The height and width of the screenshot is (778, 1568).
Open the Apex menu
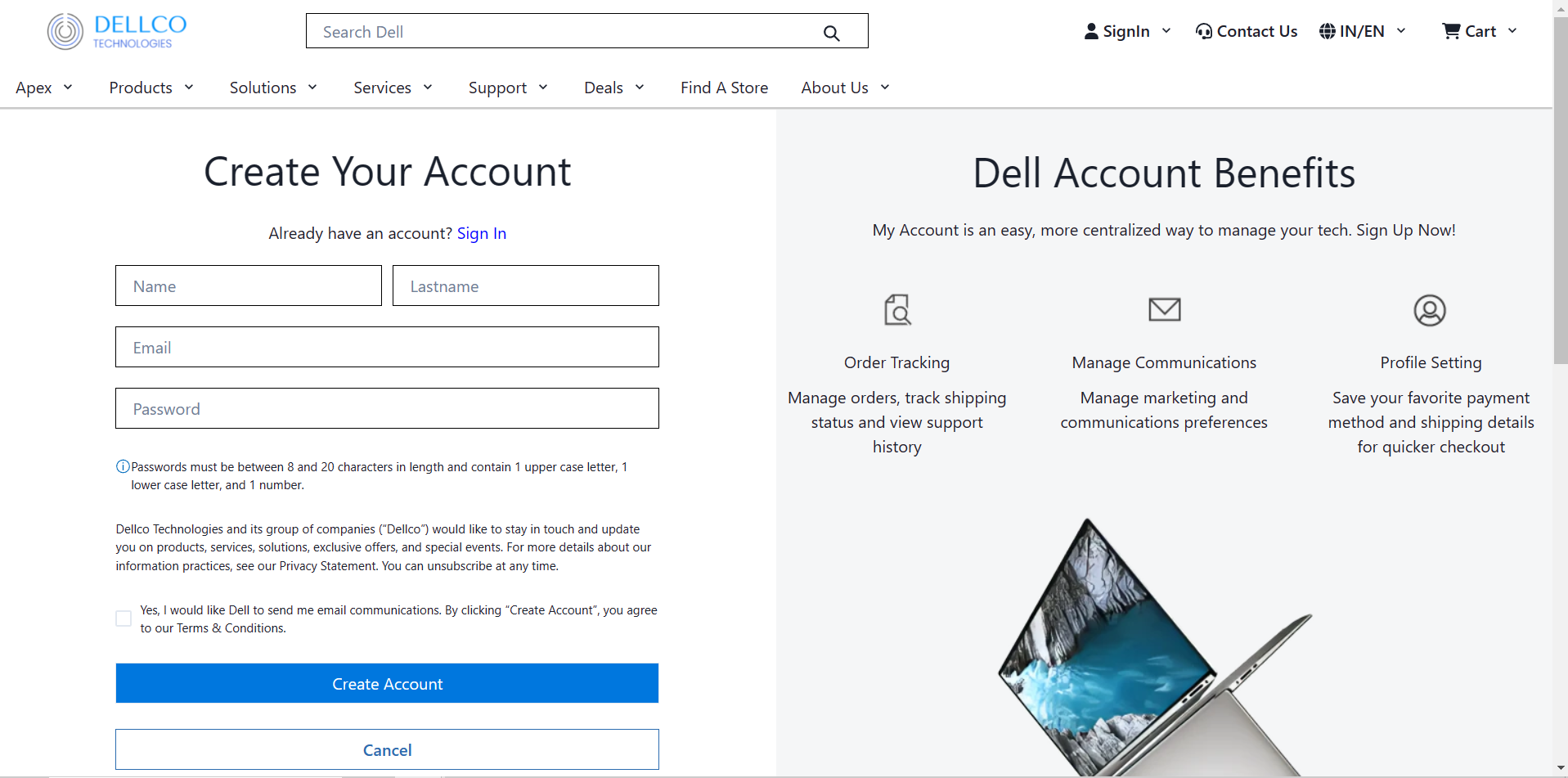point(34,88)
